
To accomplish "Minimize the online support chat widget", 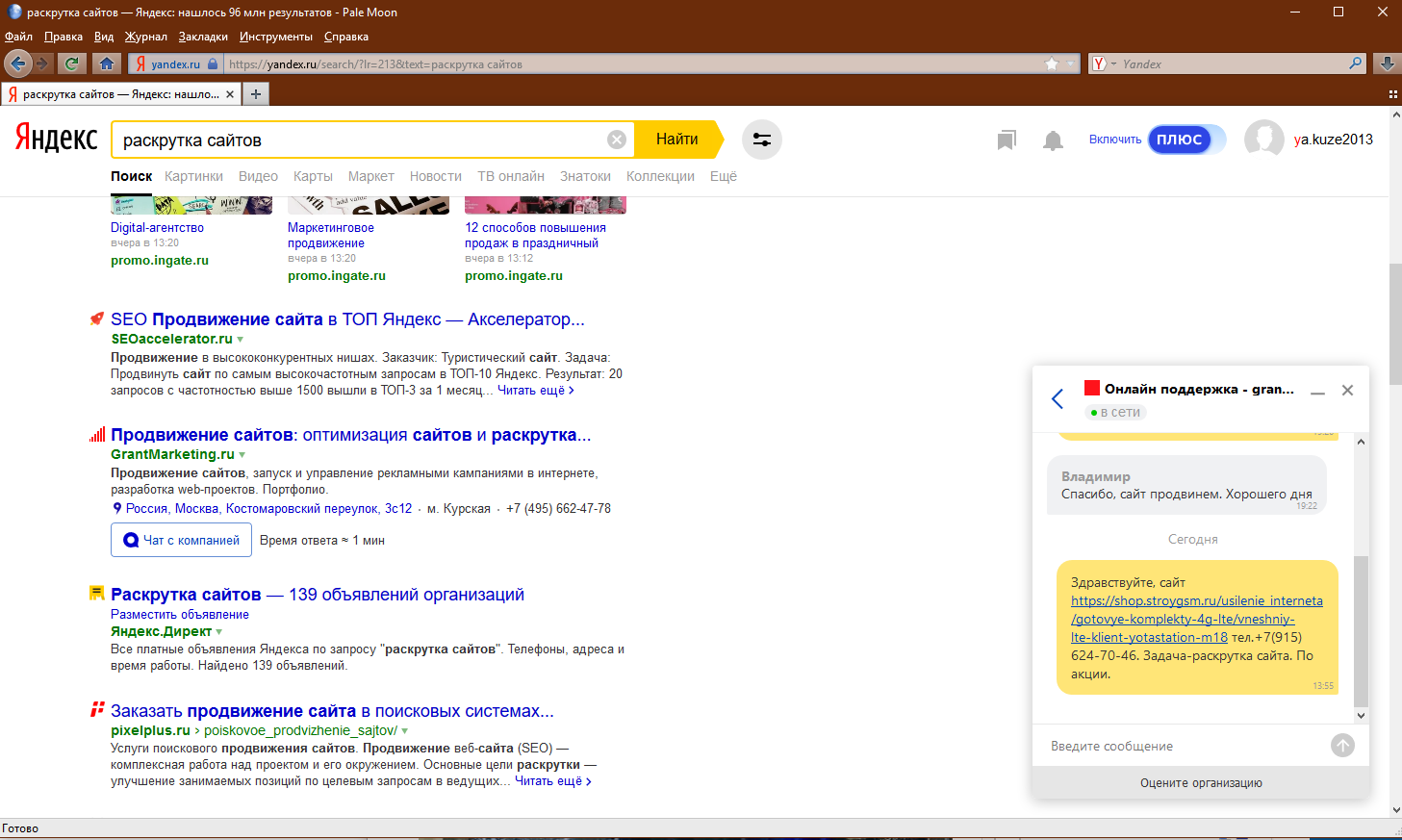I will pos(1318,392).
